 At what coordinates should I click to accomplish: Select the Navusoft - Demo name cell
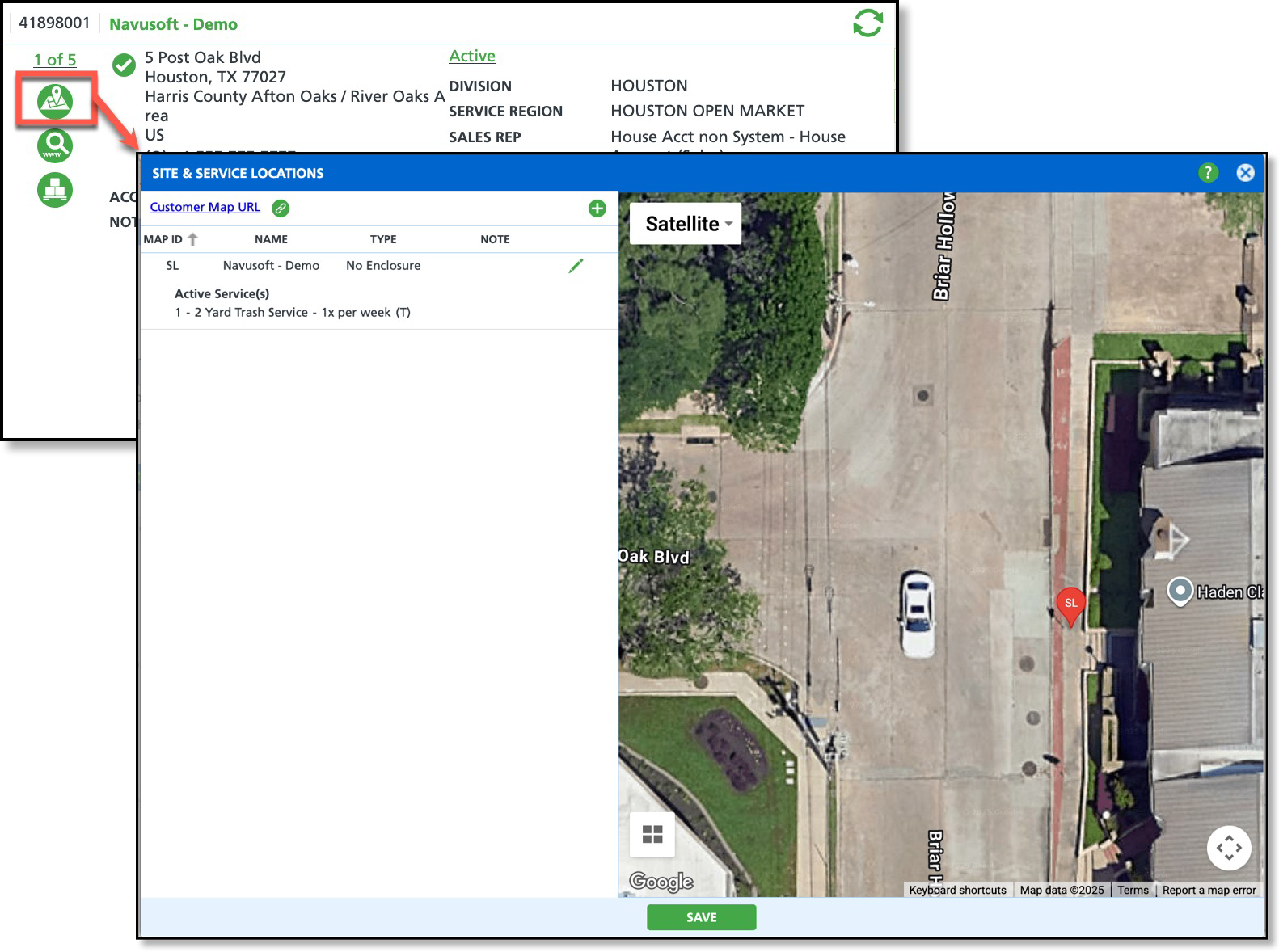(x=271, y=265)
